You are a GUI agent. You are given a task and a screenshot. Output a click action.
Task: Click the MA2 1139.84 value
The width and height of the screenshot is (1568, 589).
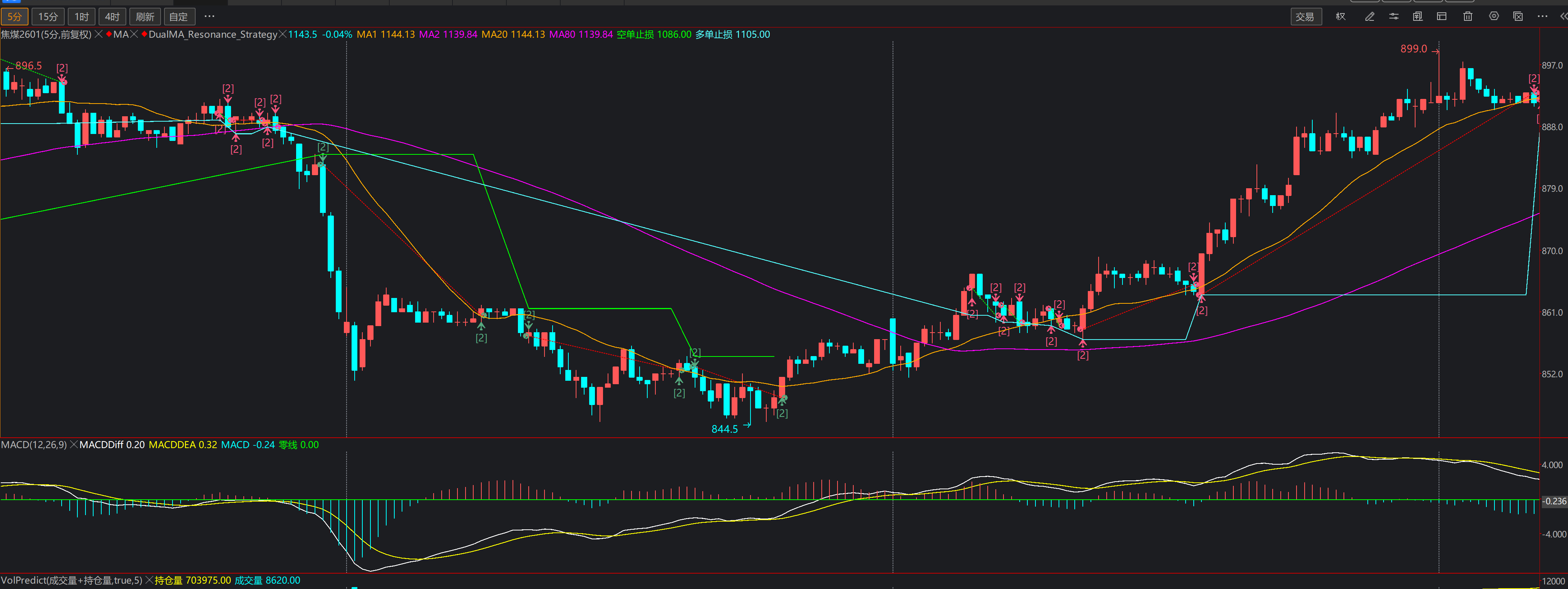click(x=448, y=35)
